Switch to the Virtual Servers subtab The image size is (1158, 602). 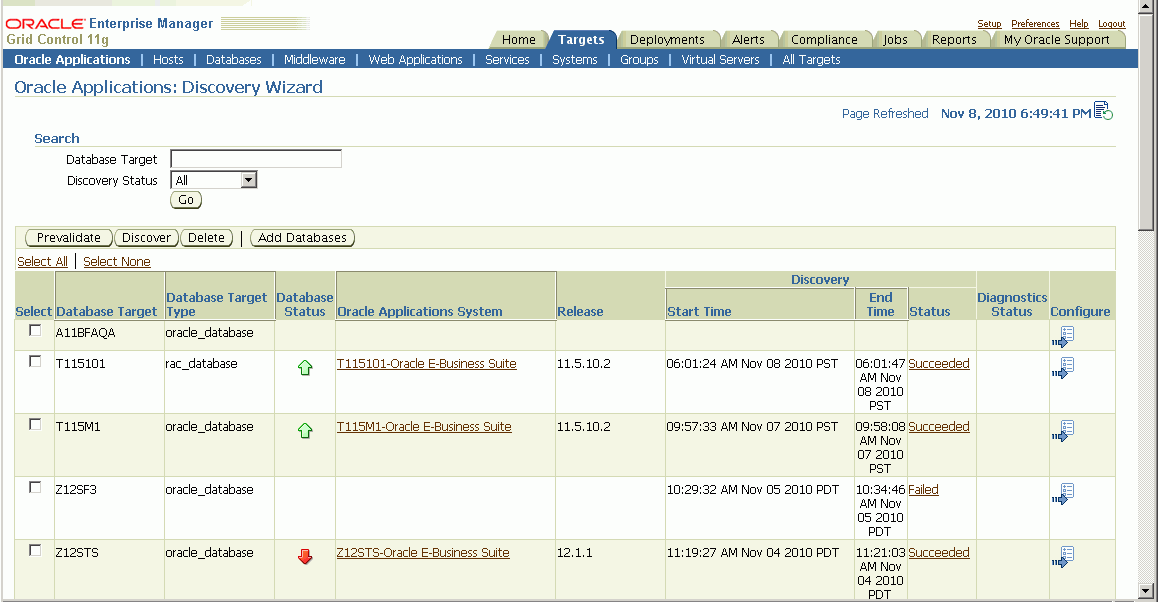click(x=720, y=59)
